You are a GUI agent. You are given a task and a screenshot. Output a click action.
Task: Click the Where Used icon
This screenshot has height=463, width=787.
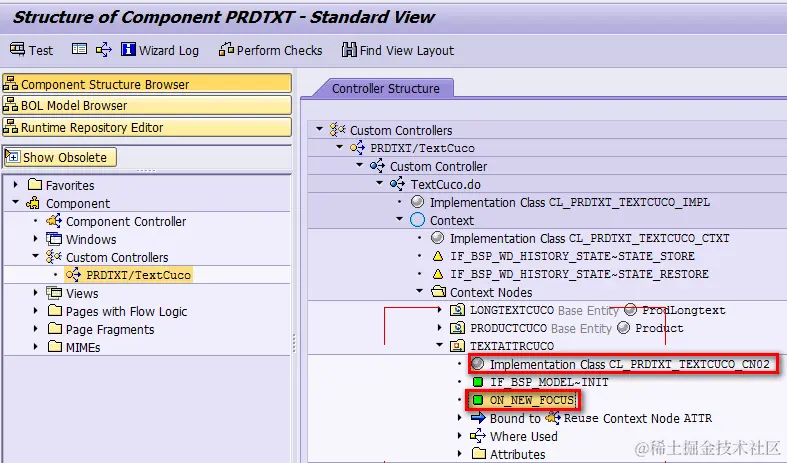(x=478, y=435)
